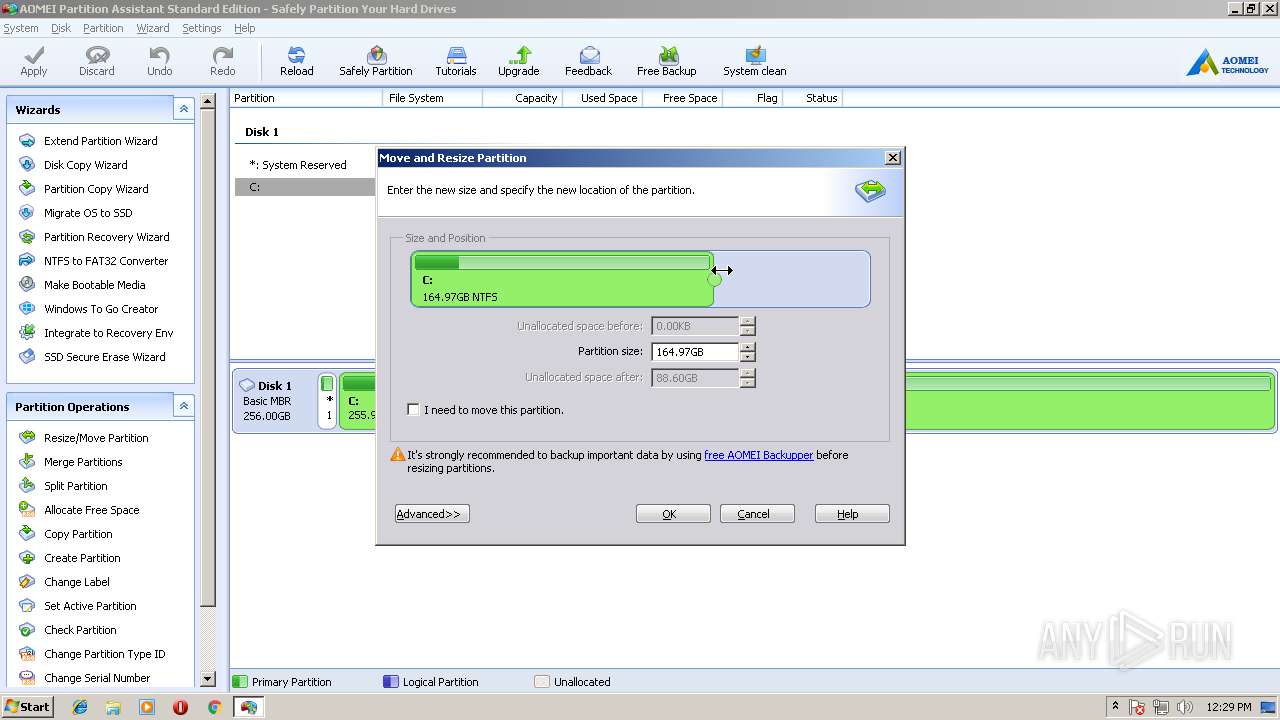Screen dimensions: 1280x720
Task: Select the Resize/Move Partition operation
Action: click(96, 438)
